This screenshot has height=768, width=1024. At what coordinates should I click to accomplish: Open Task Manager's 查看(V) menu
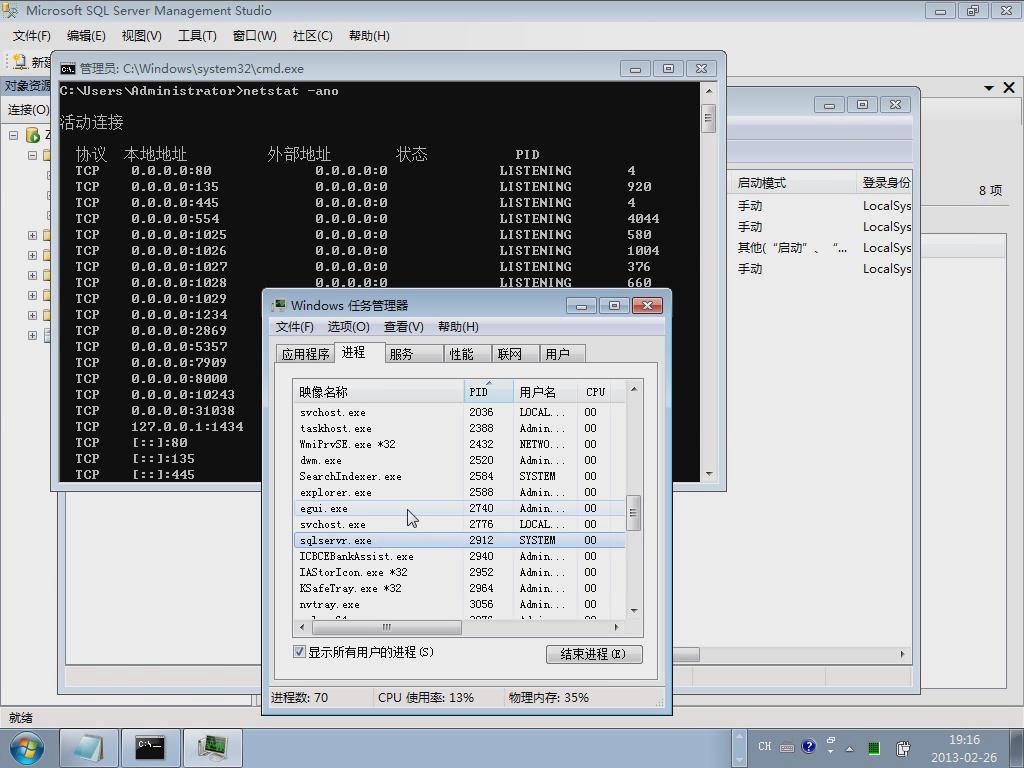(x=404, y=327)
